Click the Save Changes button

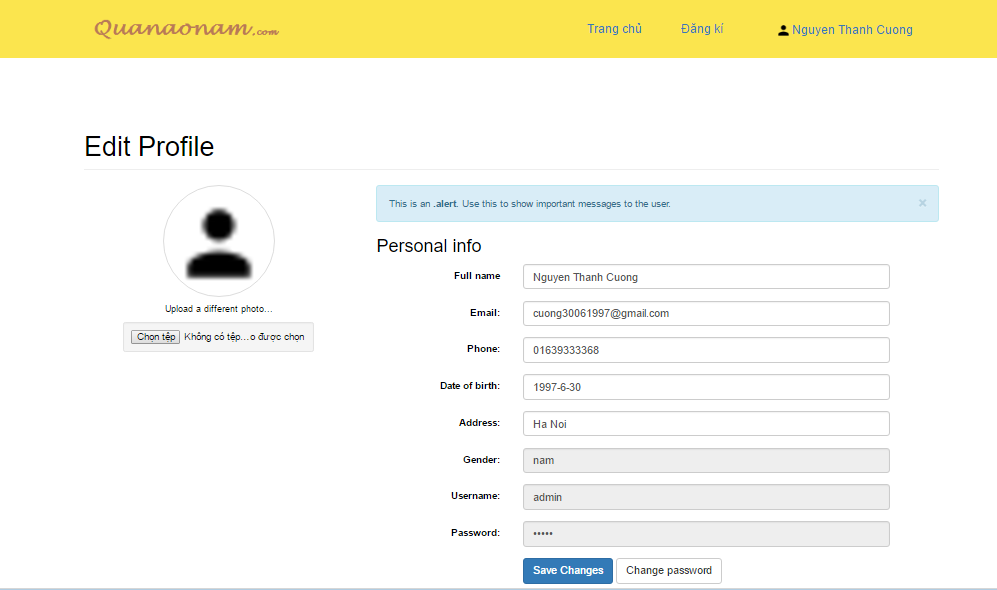[x=567, y=571]
